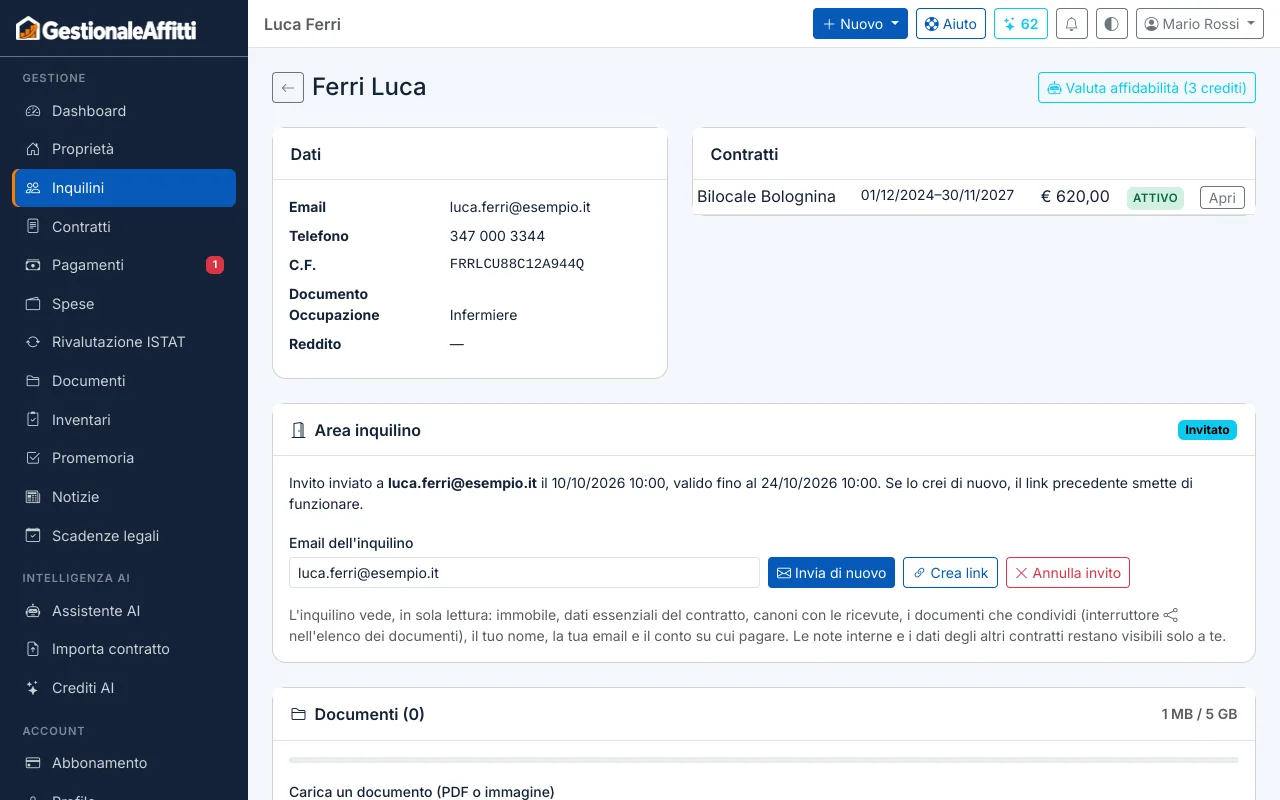The height and width of the screenshot is (800, 1280).
Task: Click phone number 347 000 3344
Action: tap(497, 236)
